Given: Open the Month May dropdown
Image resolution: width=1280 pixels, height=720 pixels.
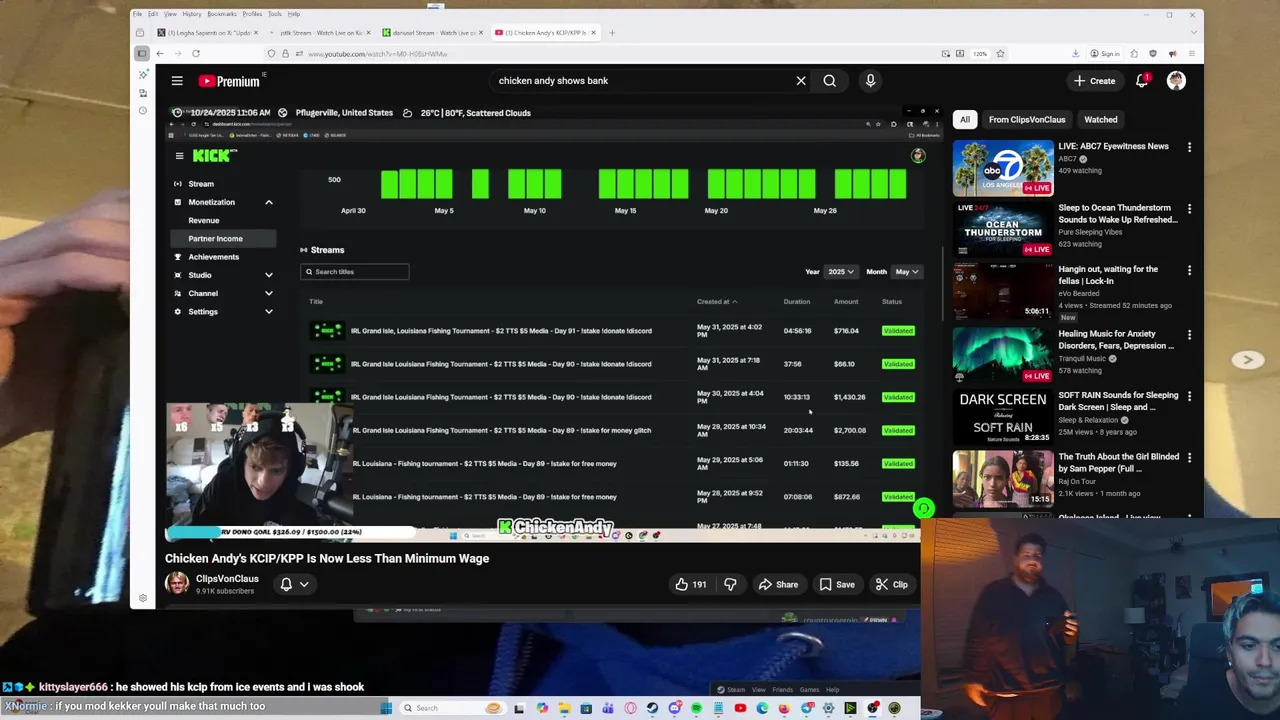Looking at the screenshot, I should coord(907,272).
